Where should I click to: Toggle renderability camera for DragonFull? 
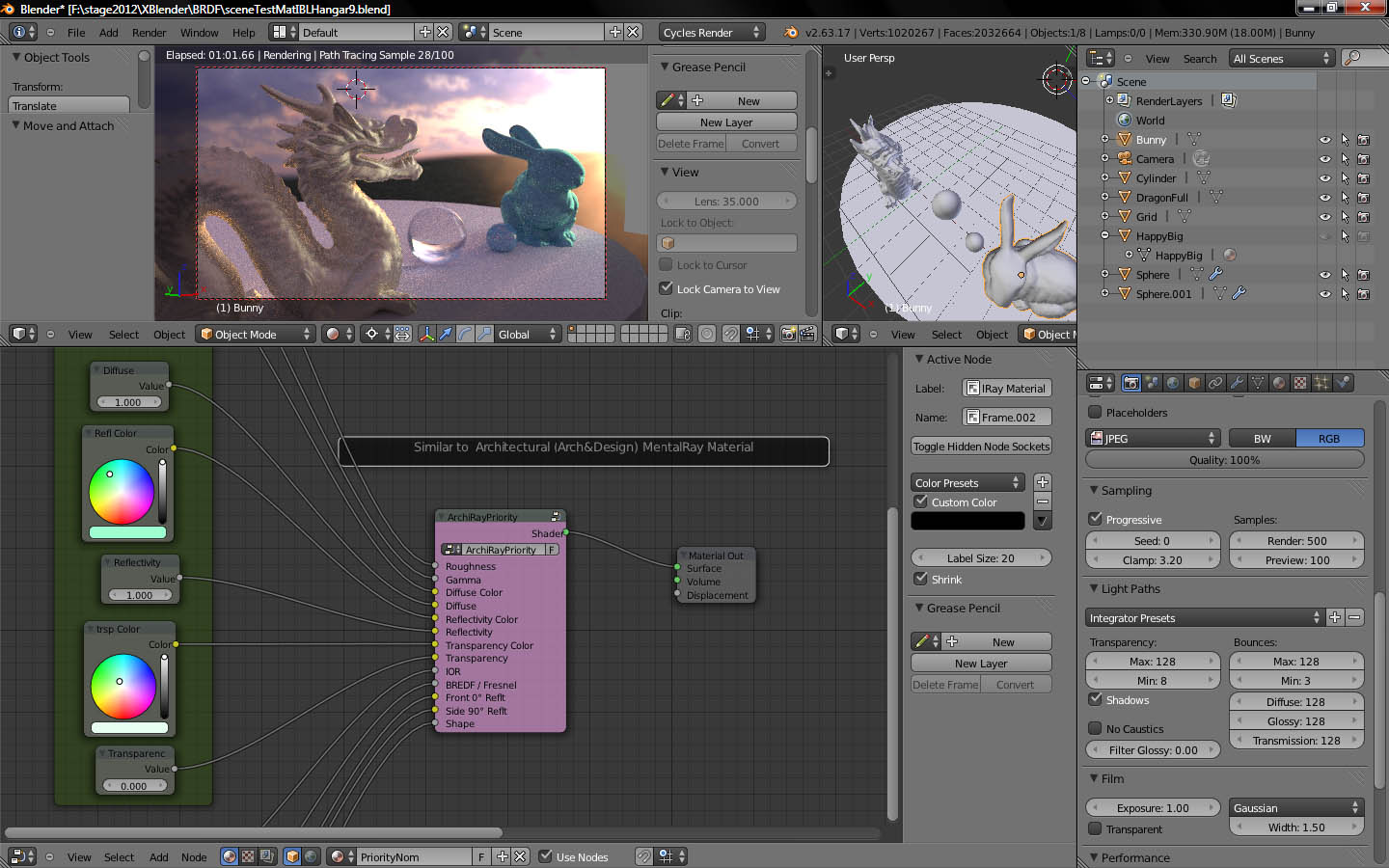coord(1363,198)
